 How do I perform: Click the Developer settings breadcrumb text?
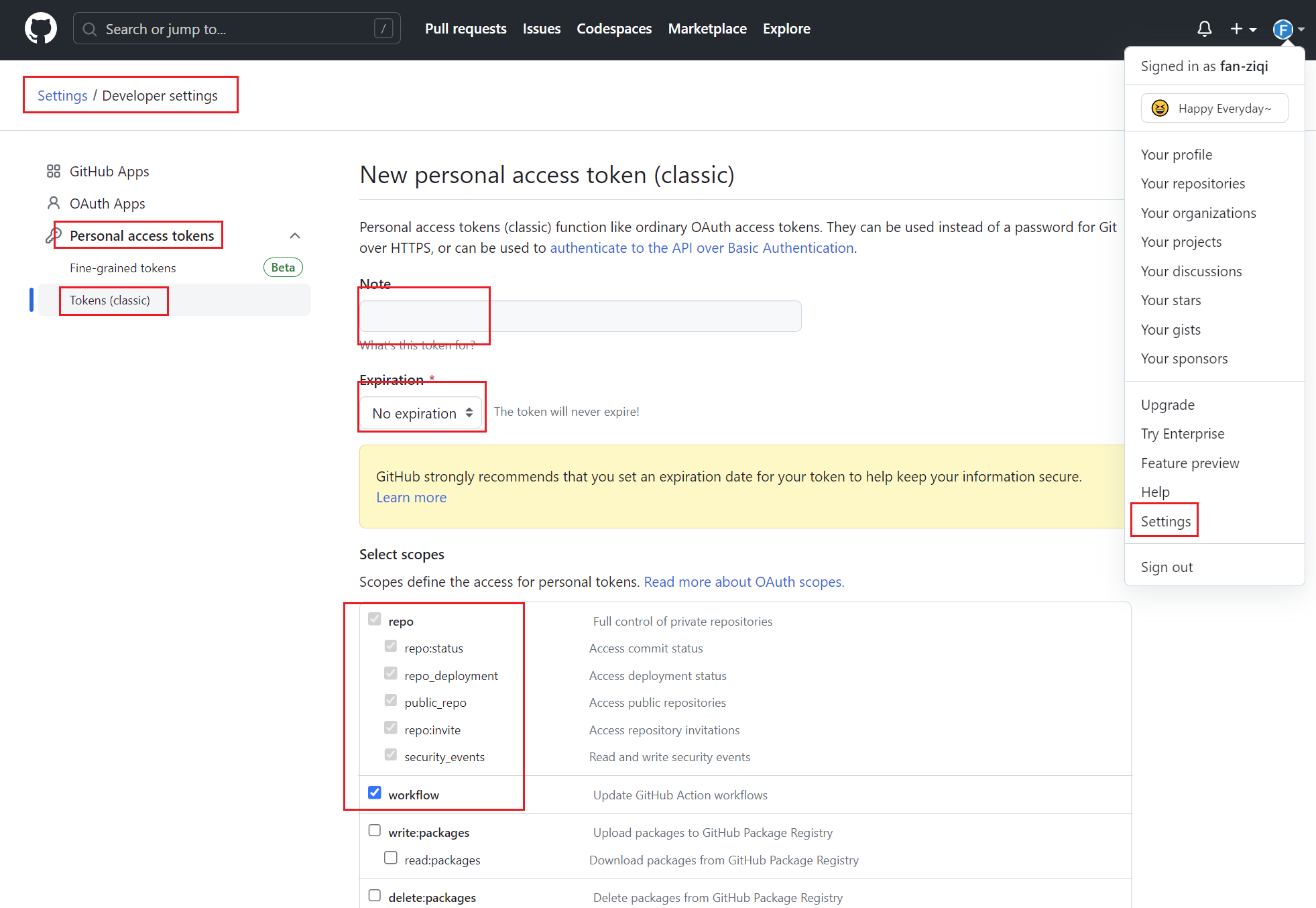[160, 96]
